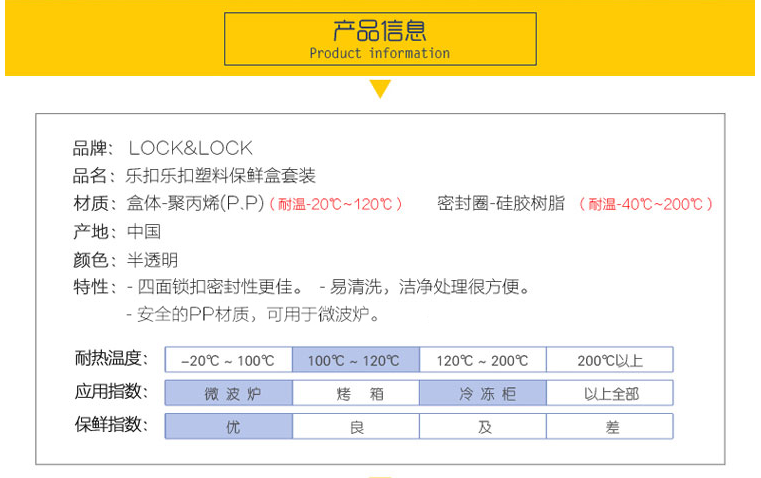The height and width of the screenshot is (478, 761).
Task: Click the 颜色 field label
Action: tap(94, 260)
